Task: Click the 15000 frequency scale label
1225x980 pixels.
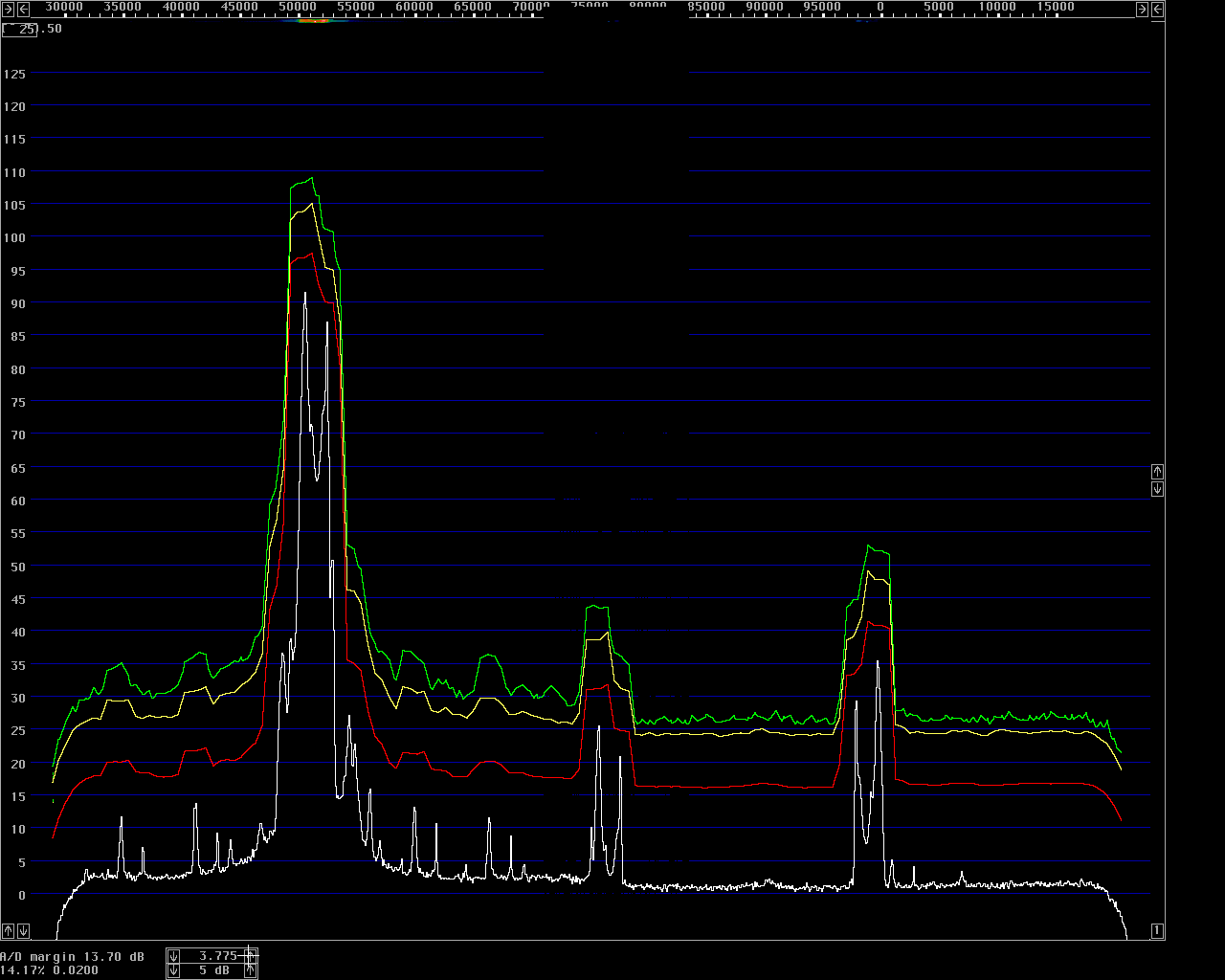Action: point(1056,7)
